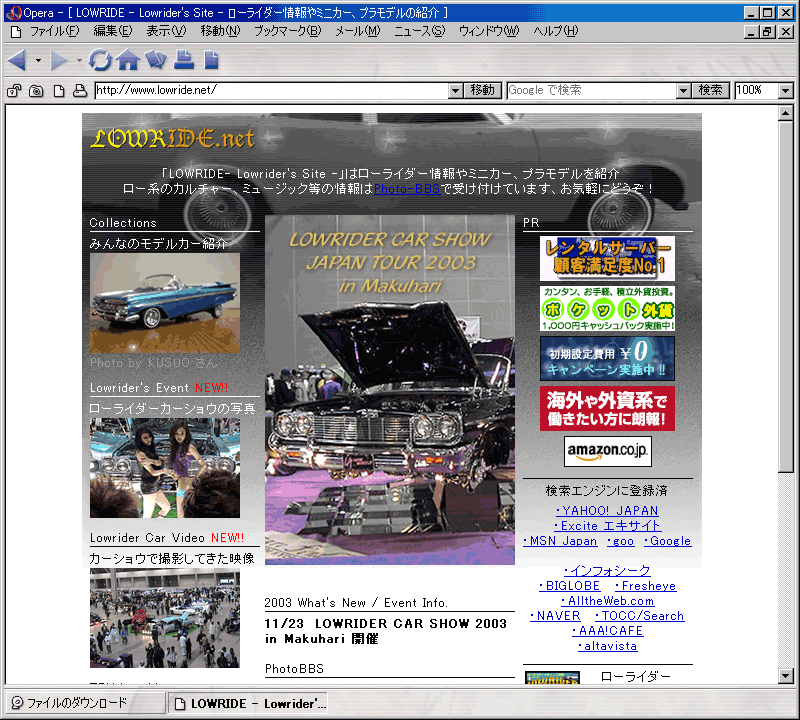
Task: Open the car show models photo thumbnail
Action: (x=165, y=468)
